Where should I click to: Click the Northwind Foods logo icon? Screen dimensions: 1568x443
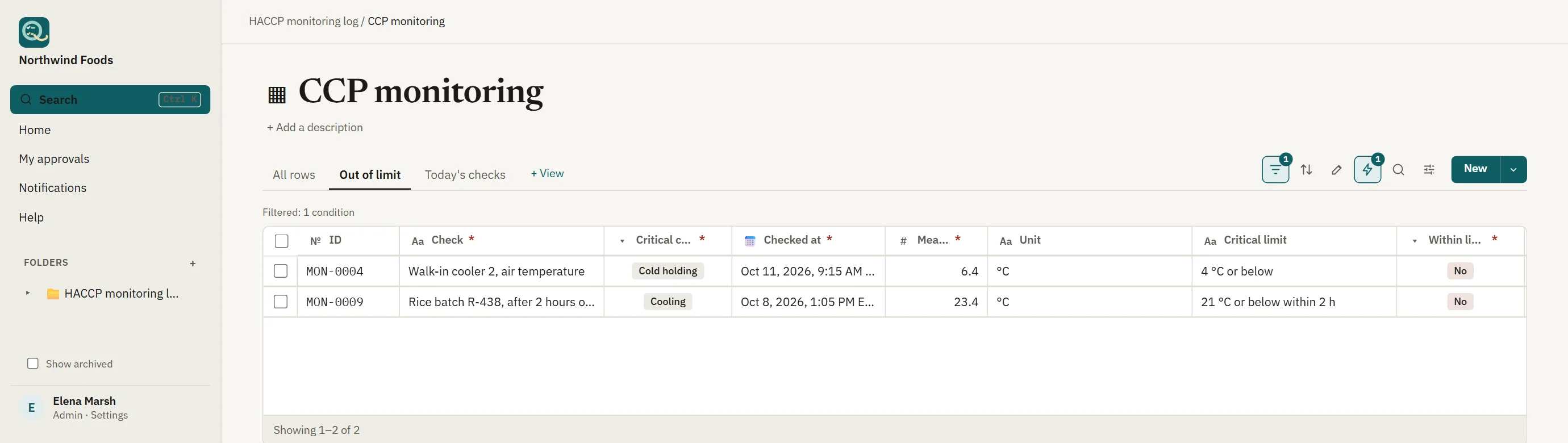click(x=34, y=32)
